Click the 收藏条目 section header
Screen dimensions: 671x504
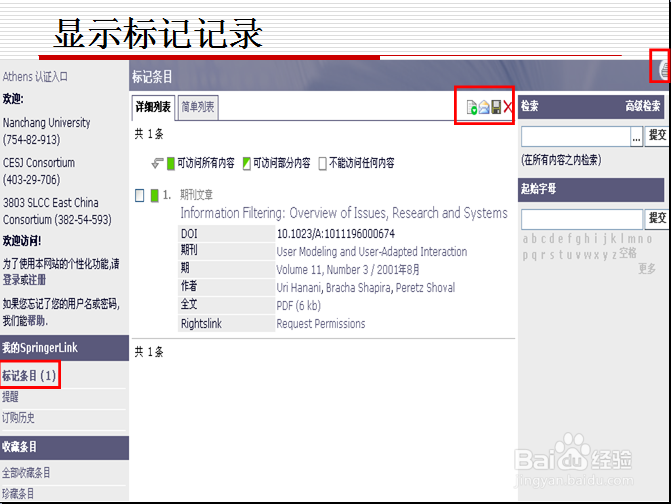(65, 448)
